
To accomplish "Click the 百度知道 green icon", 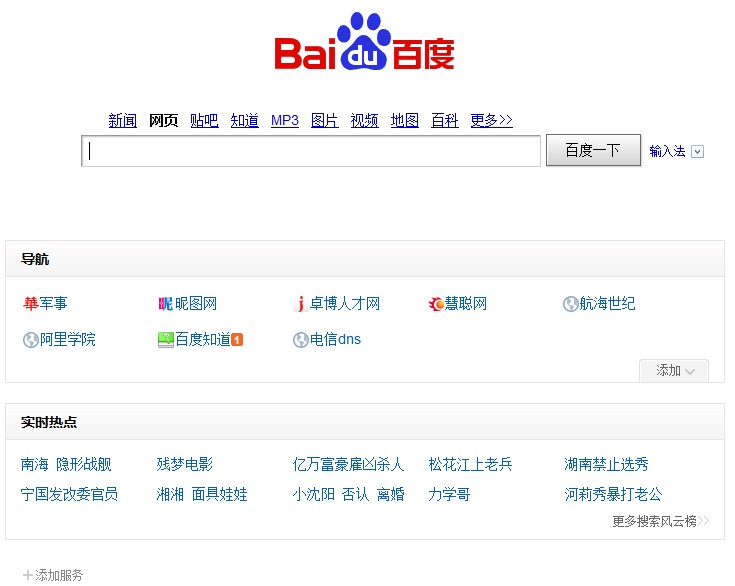I will coord(165,339).
